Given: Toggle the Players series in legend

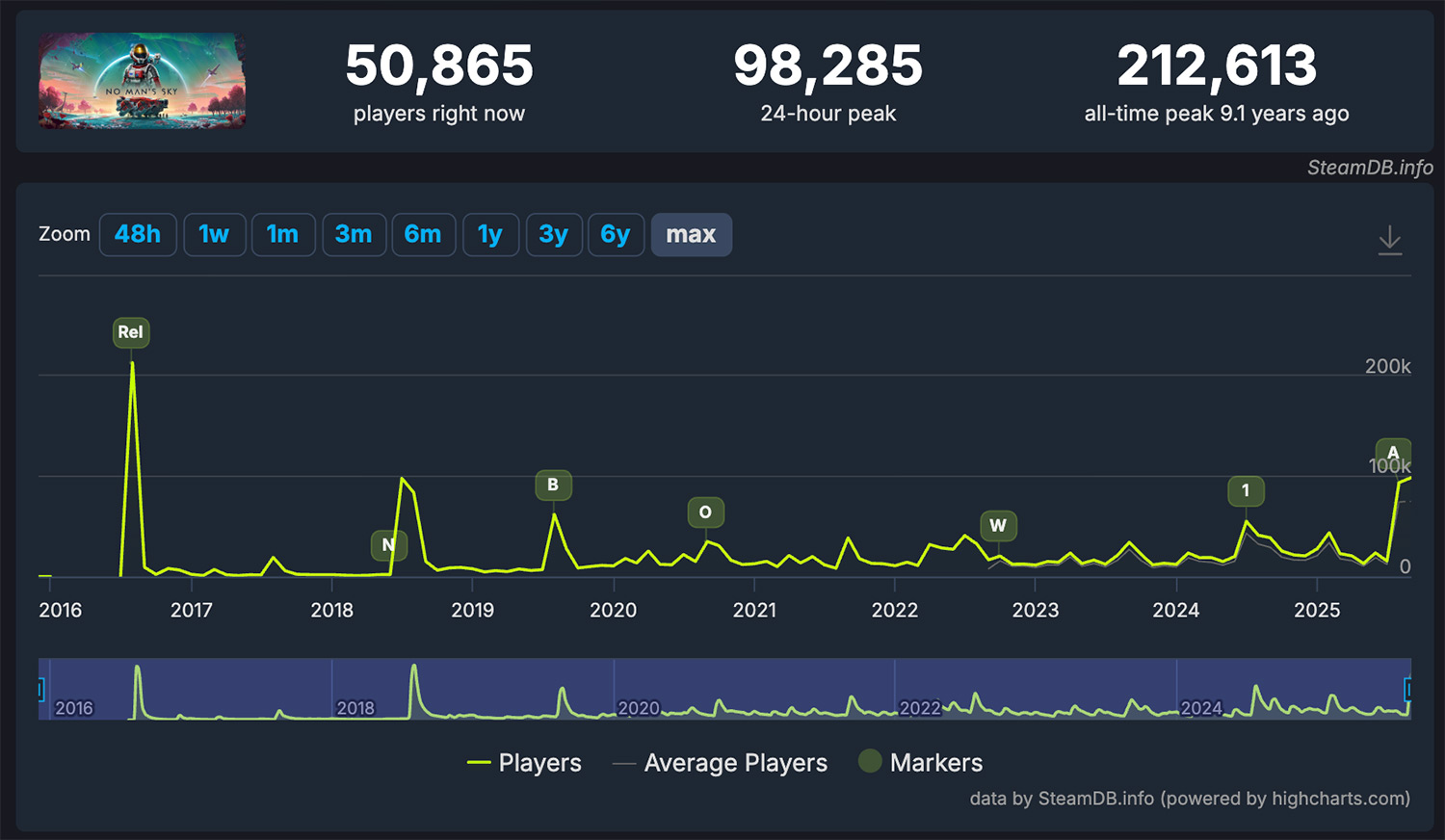Looking at the screenshot, I should point(525,763).
